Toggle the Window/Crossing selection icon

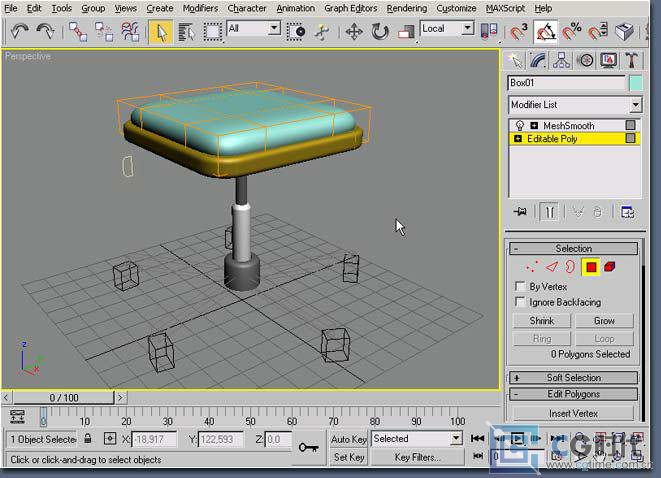coord(296,32)
